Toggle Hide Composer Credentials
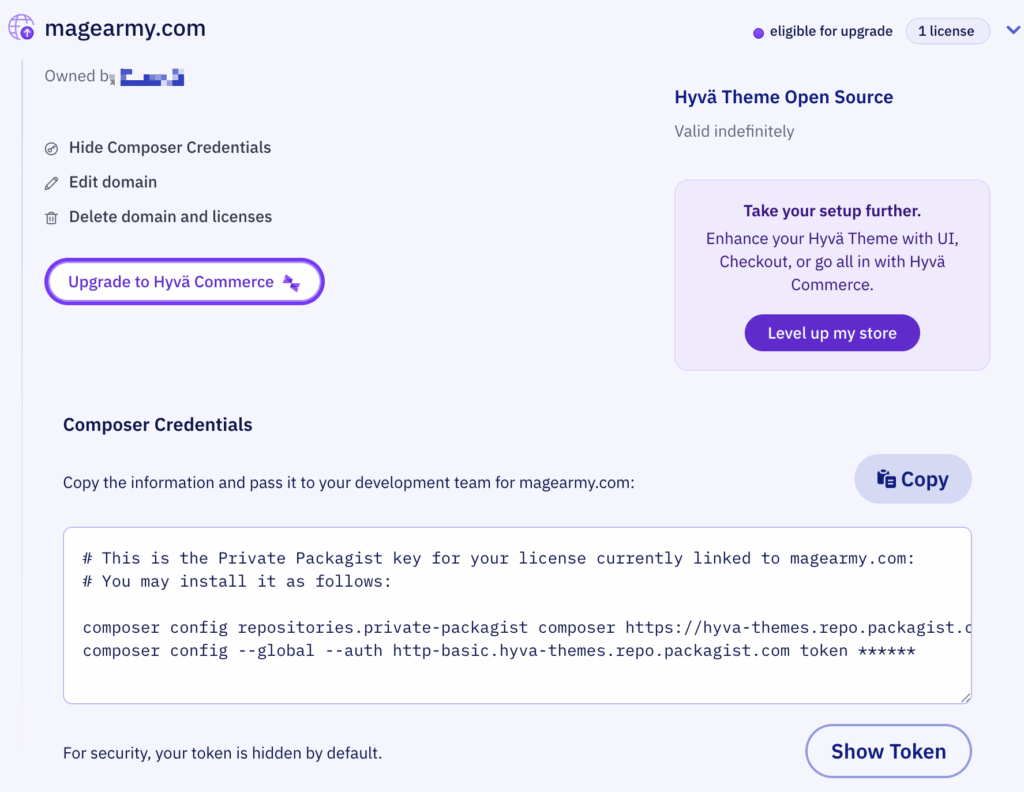This screenshot has width=1024, height=792. click(x=169, y=147)
